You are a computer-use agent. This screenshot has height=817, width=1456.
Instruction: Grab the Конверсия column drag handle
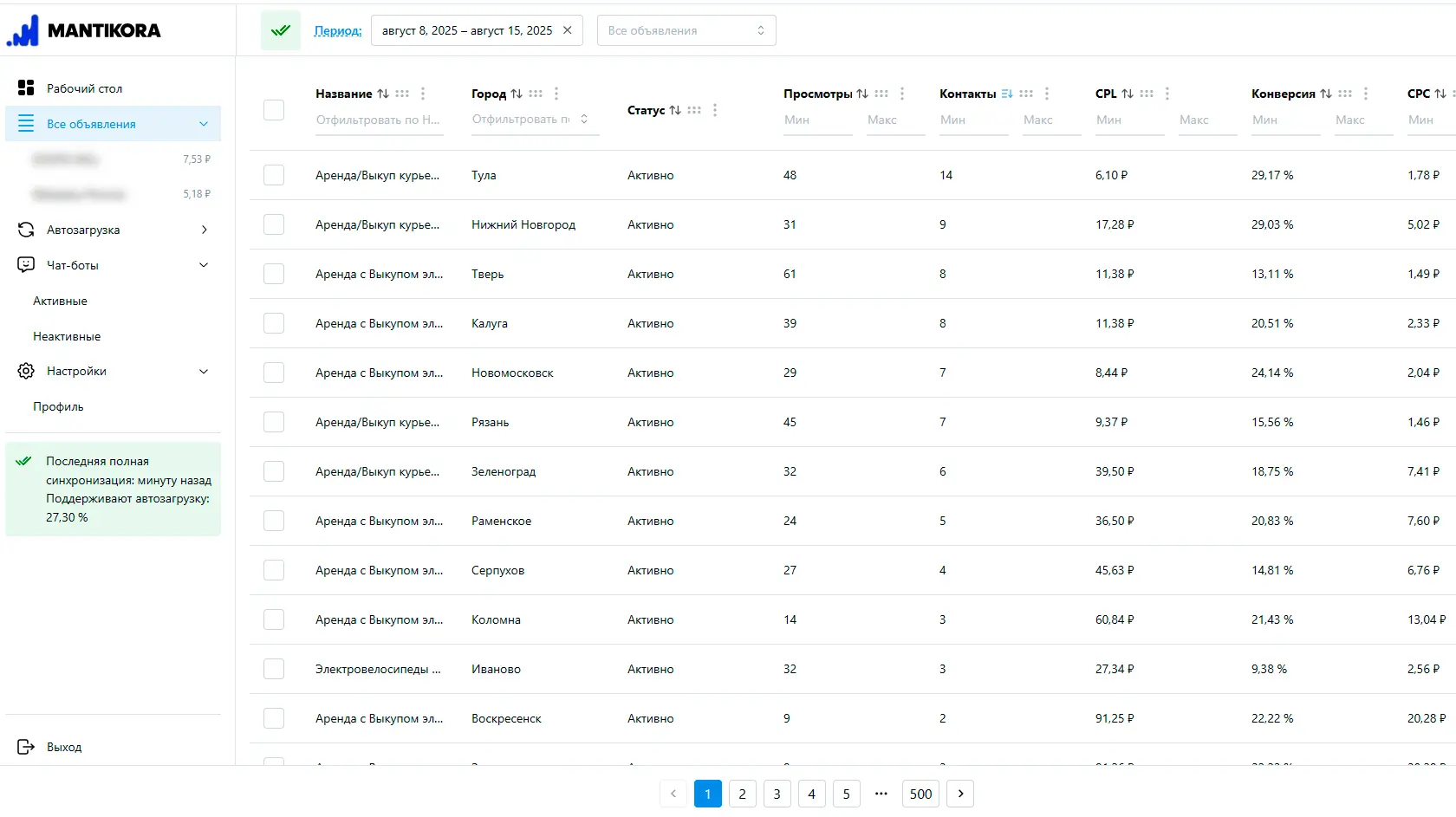point(1345,94)
